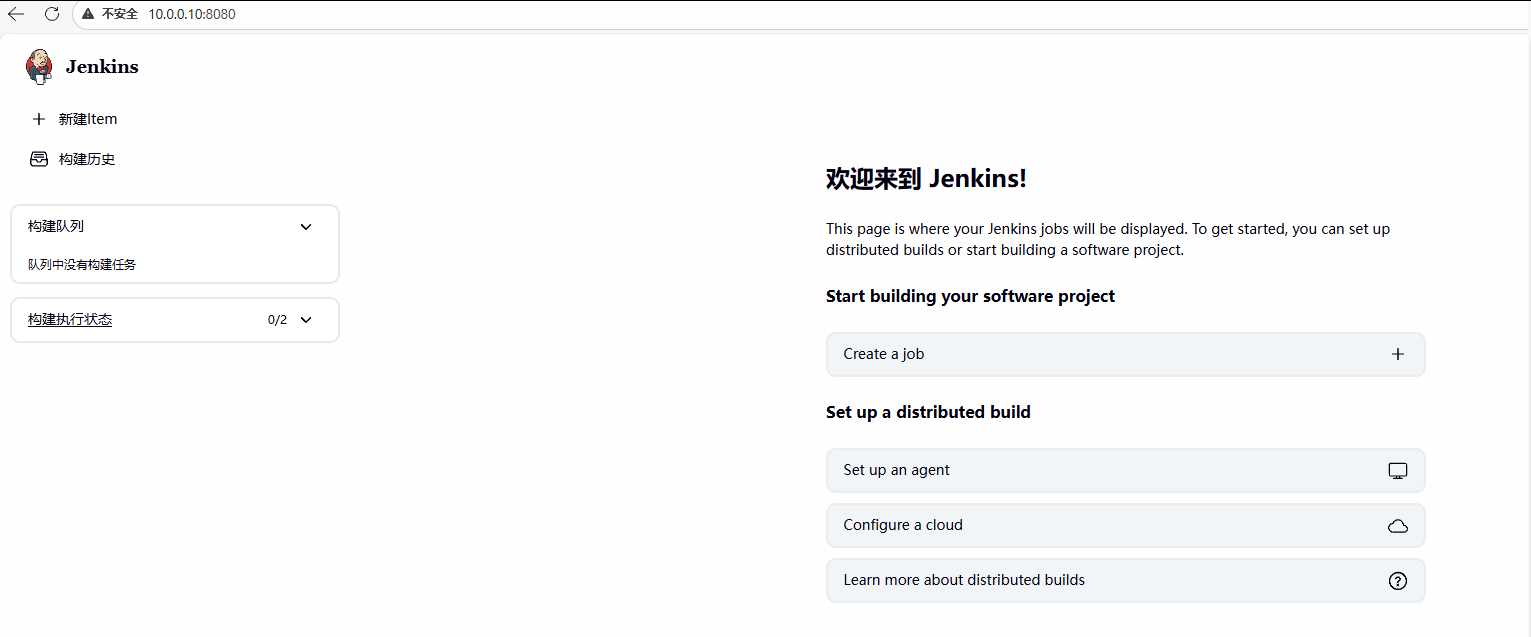This screenshot has width=1531, height=637.
Task: Click the 0/2 executor count
Action: (277, 320)
